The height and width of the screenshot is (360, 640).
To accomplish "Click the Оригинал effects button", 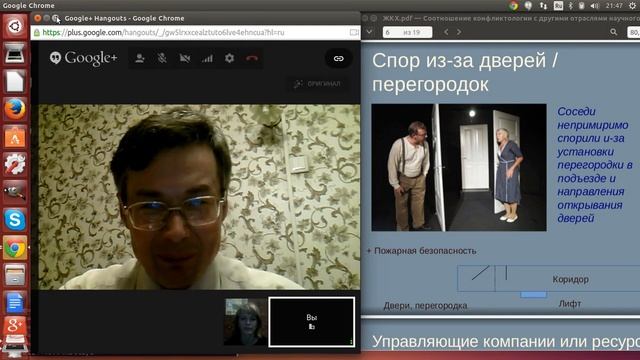I will point(317,84).
